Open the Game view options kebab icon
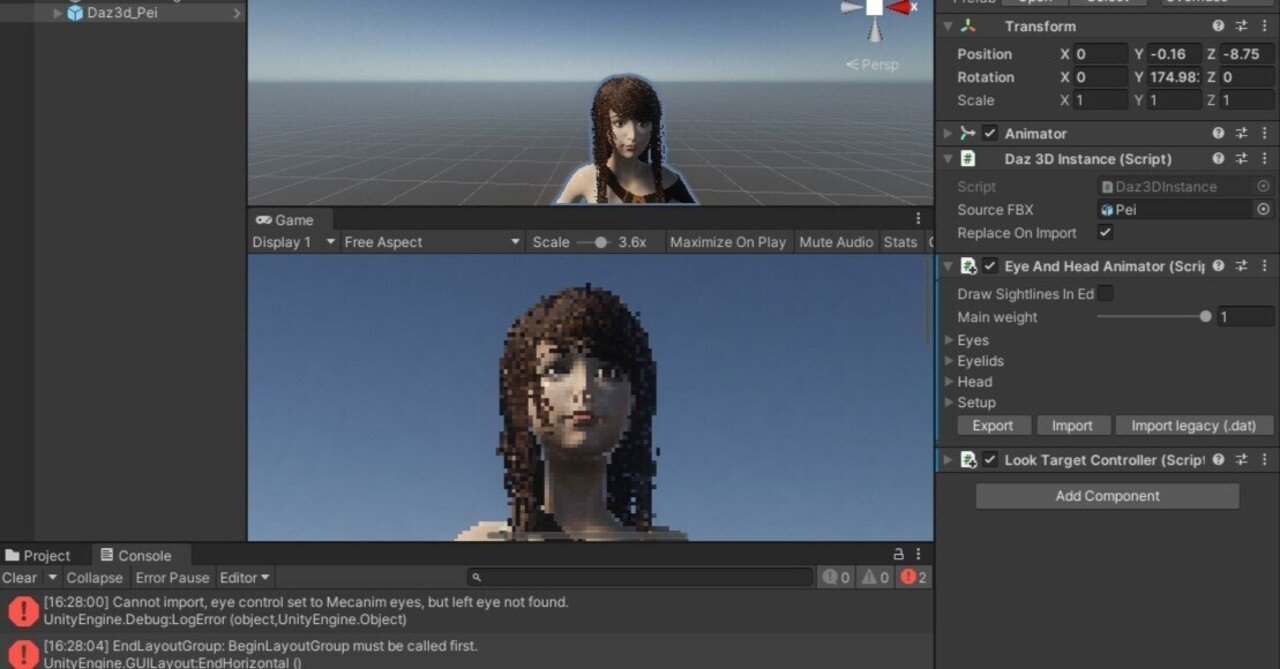This screenshot has height=669, width=1280. point(917,218)
